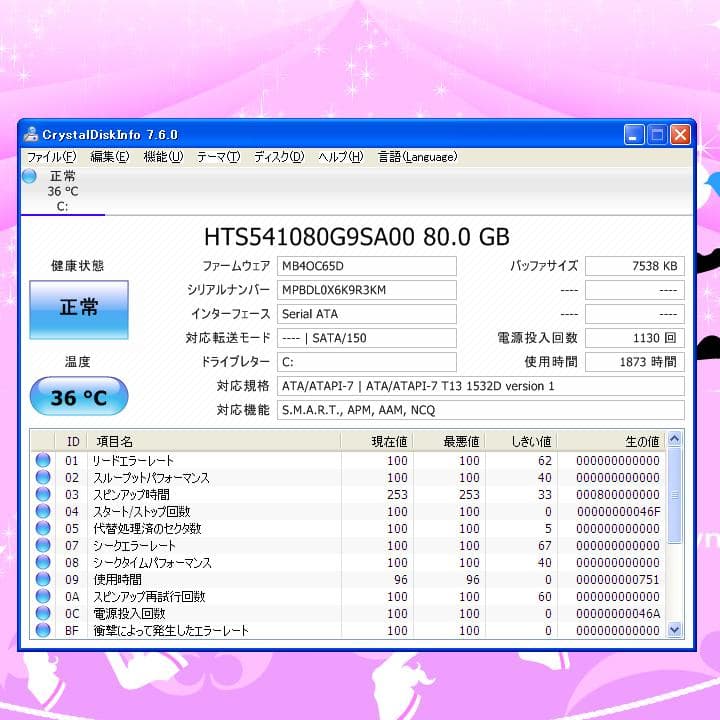Select the リードエラーレート attribute row
The height and width of the screenshot is (720, 720).
(349, 460)
